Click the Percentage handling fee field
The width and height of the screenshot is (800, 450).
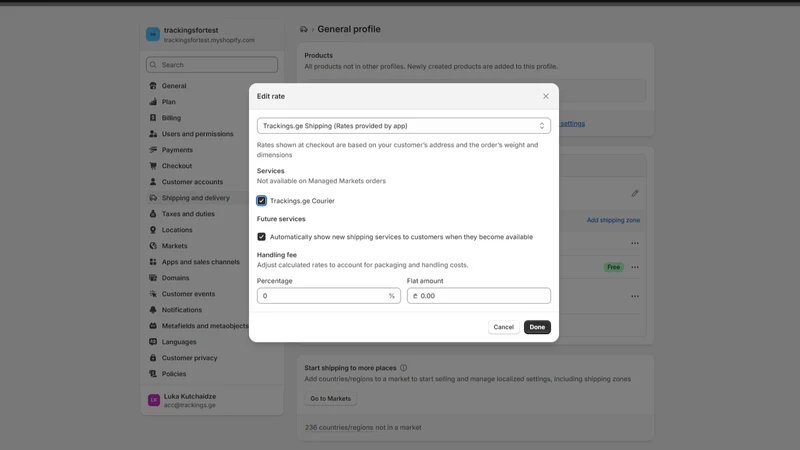329,296
